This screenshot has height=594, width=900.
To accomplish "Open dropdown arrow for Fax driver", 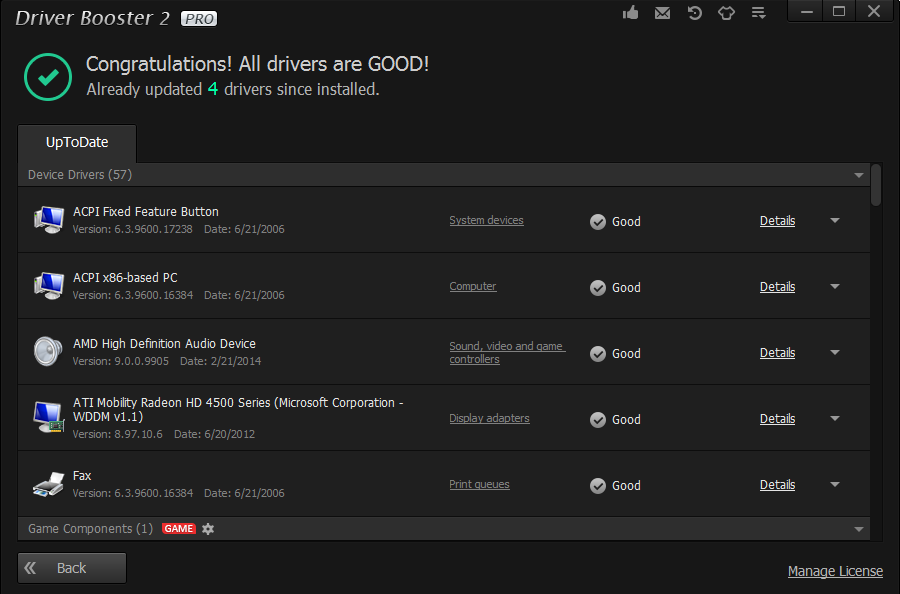I will 835,484.
